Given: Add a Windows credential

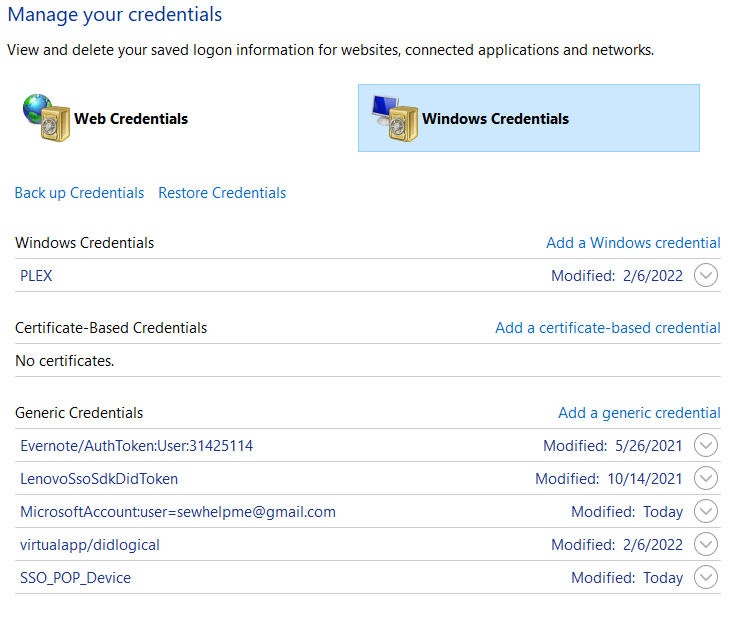Looking at the screenshot, I should coord(633,243).
